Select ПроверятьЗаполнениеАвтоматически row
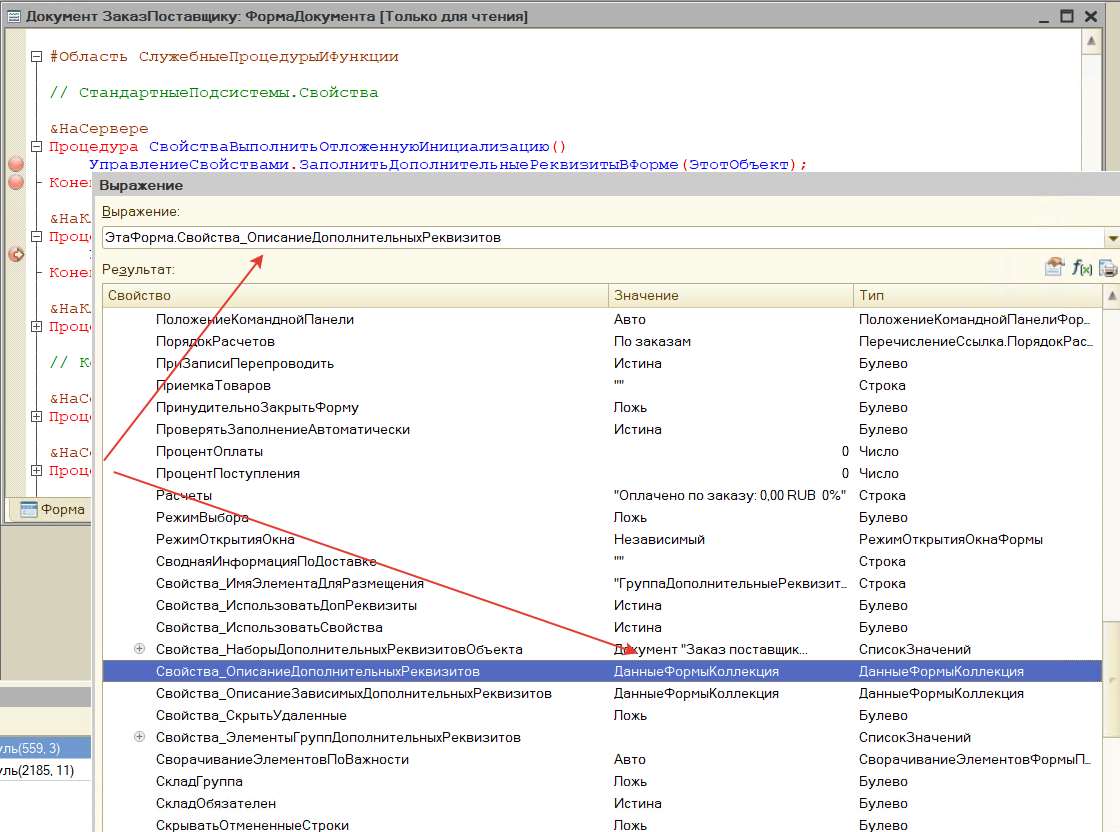The width and height of the screenshot is (1120, 832). point(602,429)
